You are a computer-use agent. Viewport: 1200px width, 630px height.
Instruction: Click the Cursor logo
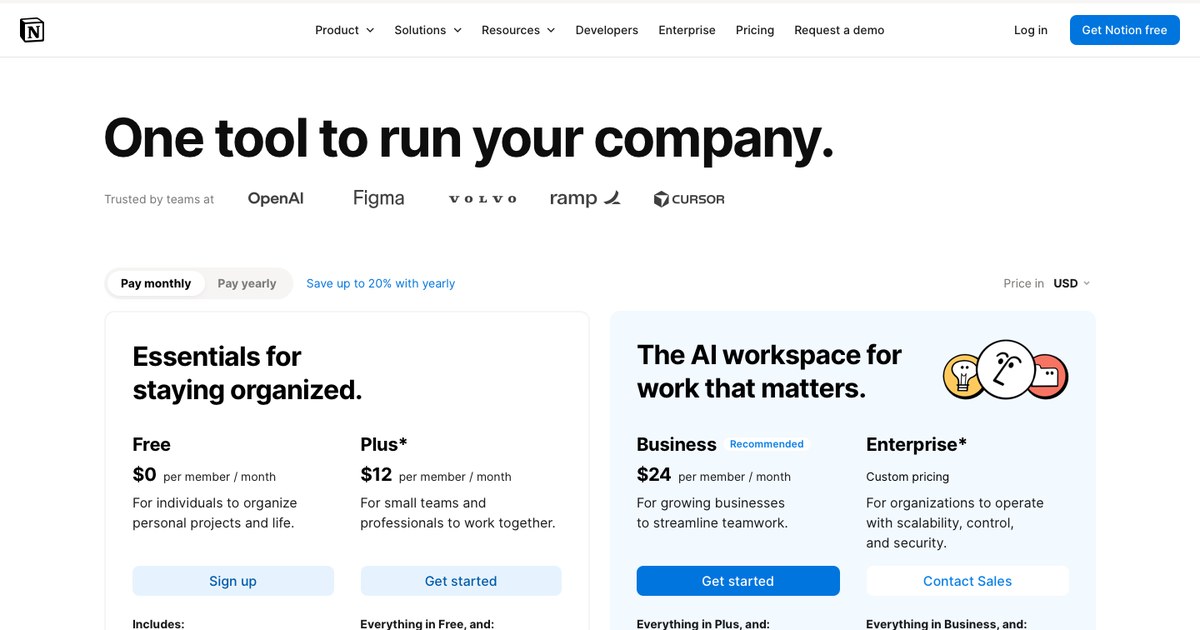[689, 199]
